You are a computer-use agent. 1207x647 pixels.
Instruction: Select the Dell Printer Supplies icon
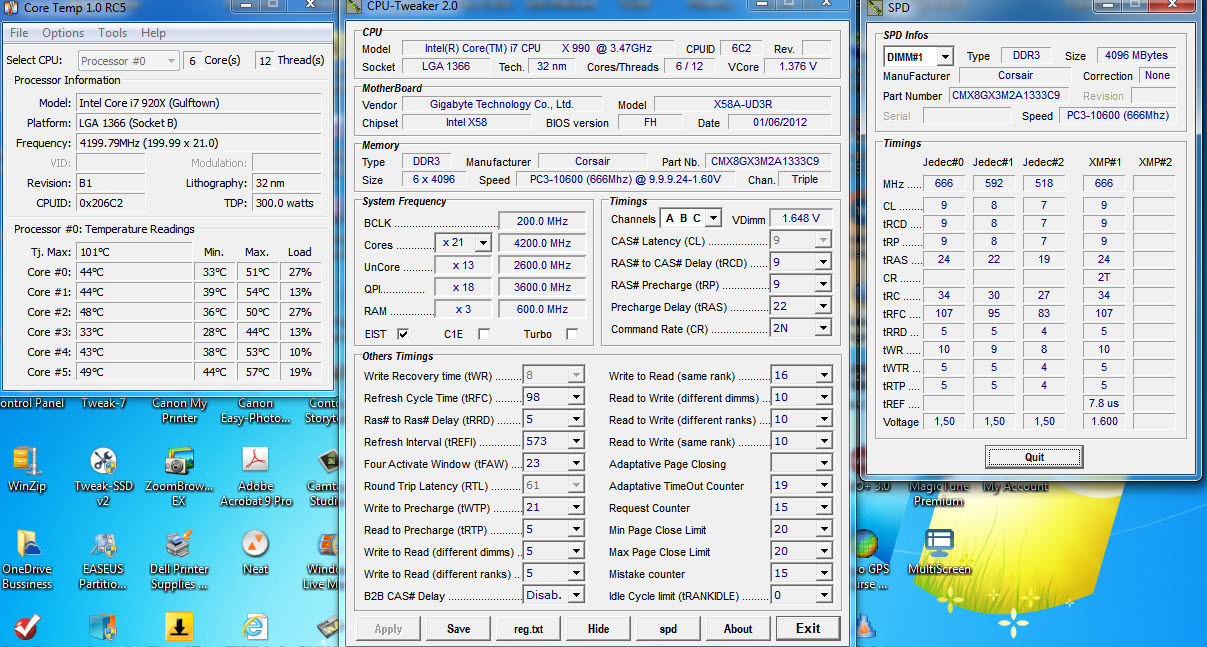pyautogui.click(x=180, y=543)
